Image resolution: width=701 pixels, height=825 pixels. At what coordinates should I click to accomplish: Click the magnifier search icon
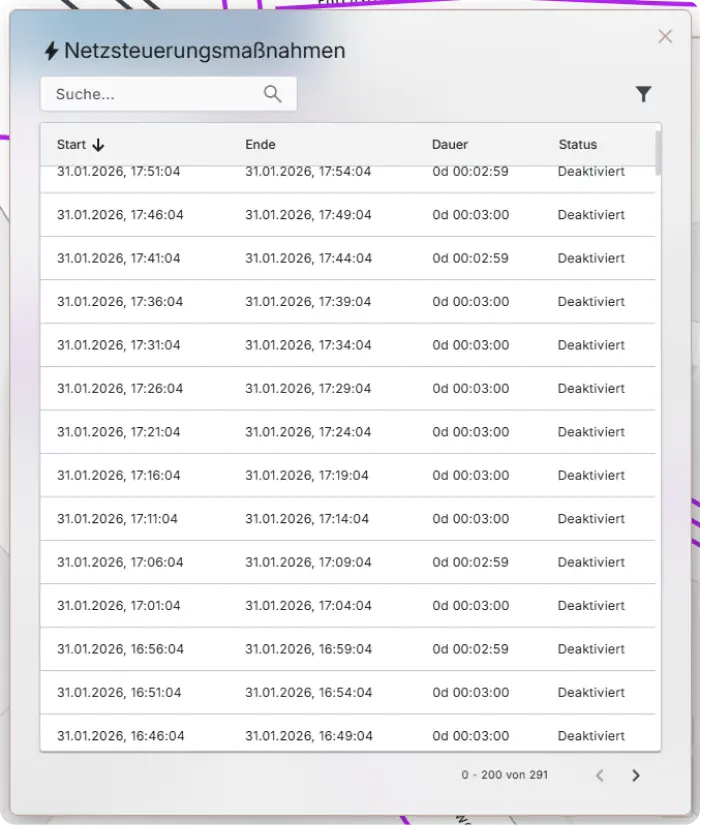pos(272,94)
